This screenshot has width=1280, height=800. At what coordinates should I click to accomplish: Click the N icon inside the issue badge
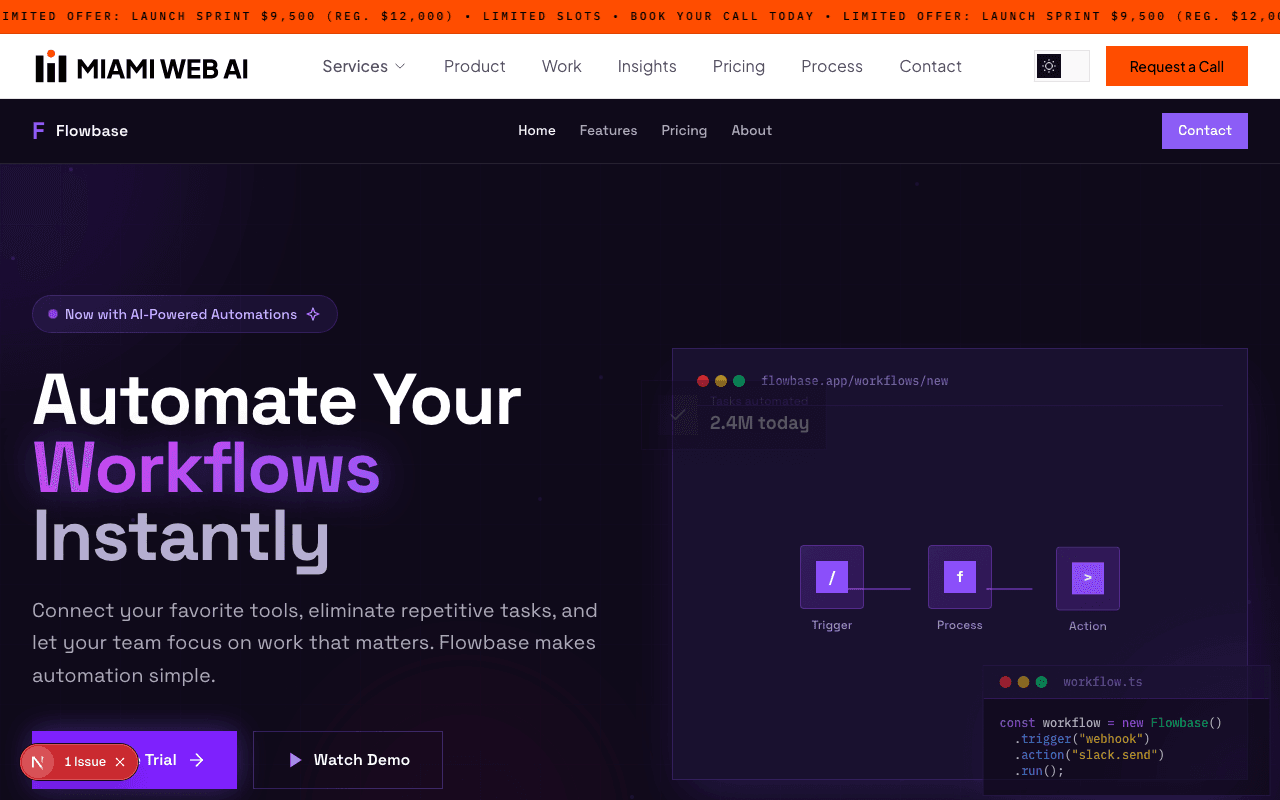click(x=38, y=762)
